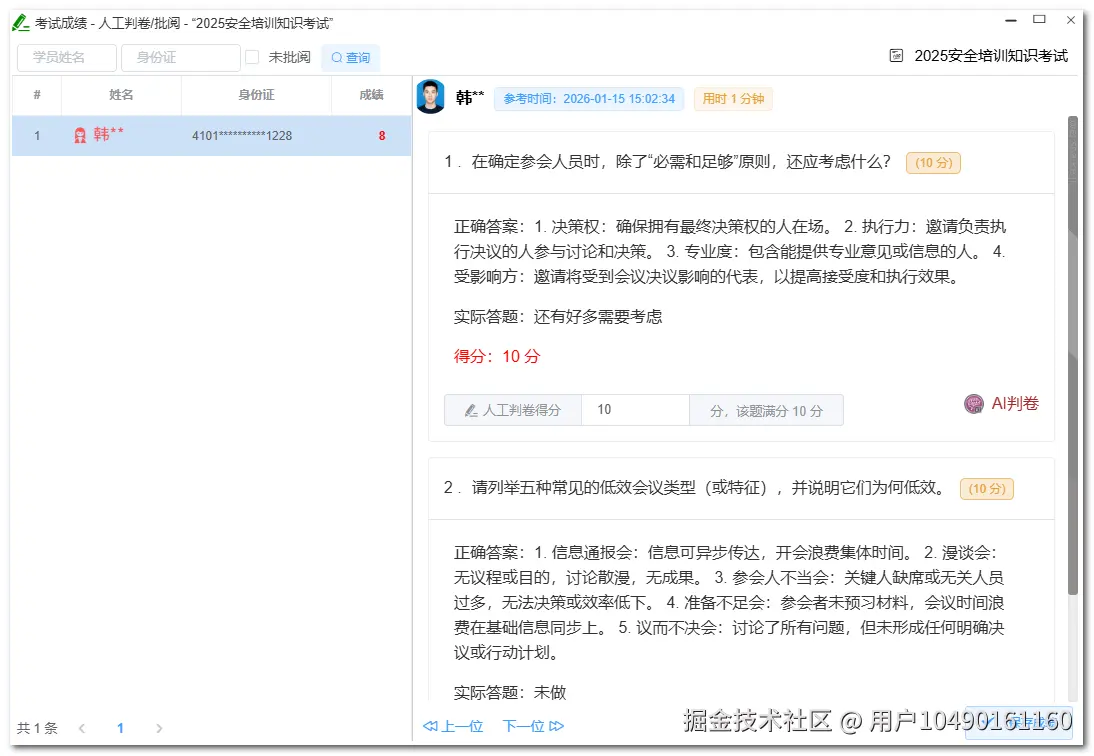1094x756 pixels.
Task: Click the app logo icon in title bar
Action: tap(21, 20)
